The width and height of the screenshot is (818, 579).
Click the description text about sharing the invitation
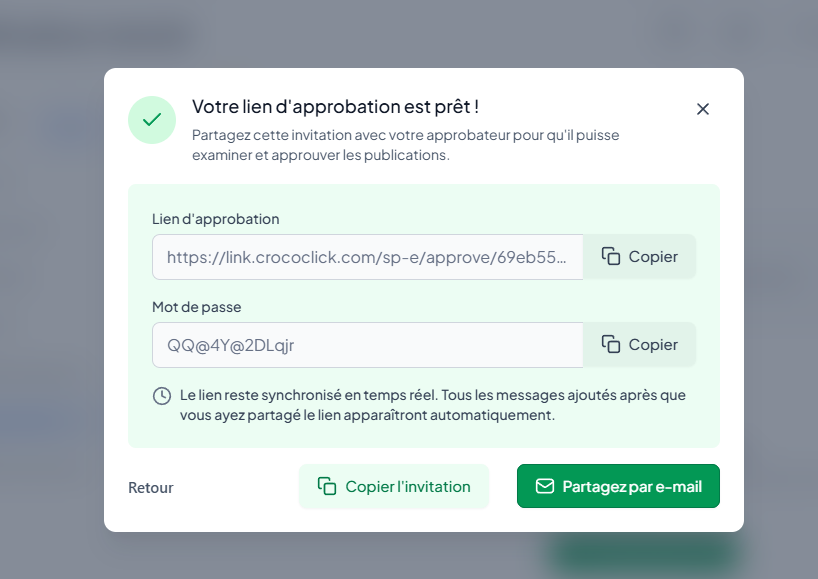click(x=405, y=145)
